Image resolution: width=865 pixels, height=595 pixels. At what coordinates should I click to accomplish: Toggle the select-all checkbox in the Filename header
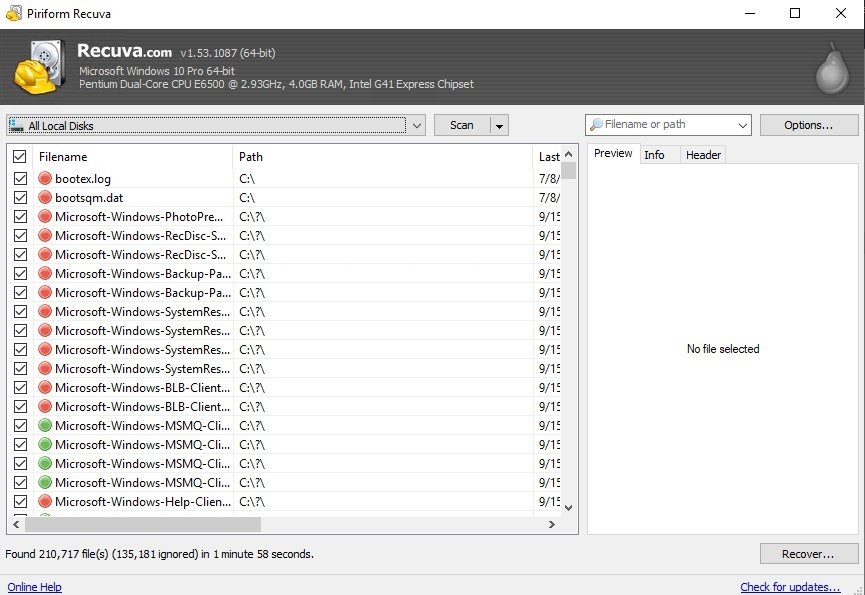(x=20, y=157)
